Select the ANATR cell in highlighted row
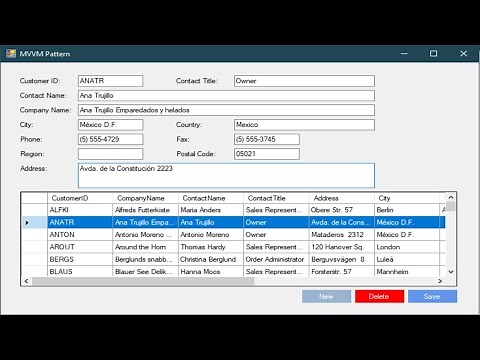Image resolution: width=480 pixels, height=360 pixels. point(80,222)
